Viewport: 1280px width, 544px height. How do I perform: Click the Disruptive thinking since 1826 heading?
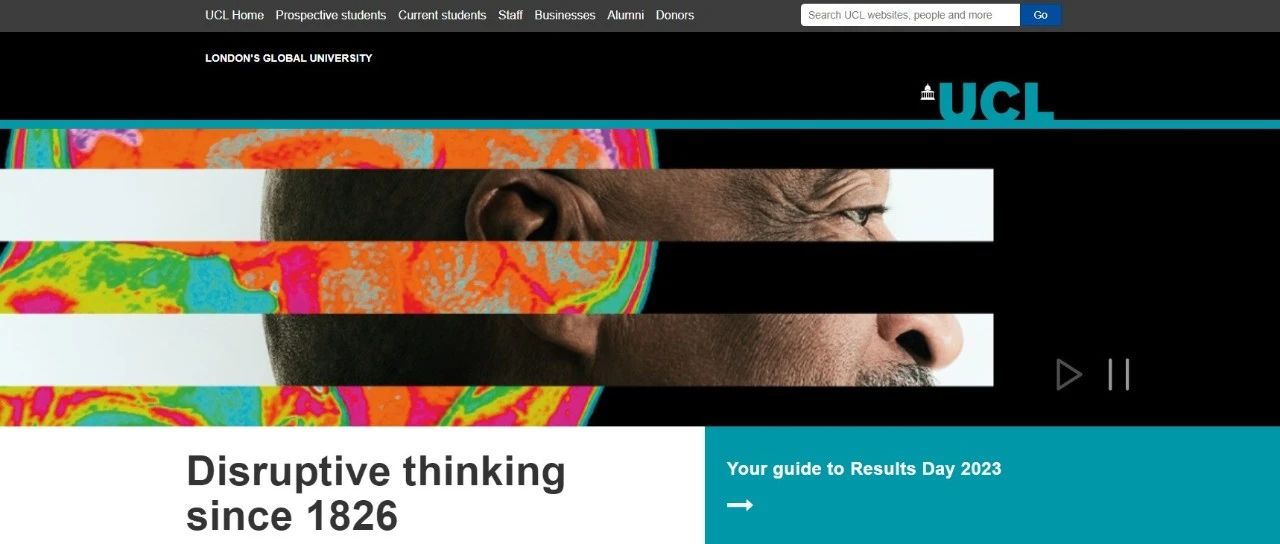376,493
